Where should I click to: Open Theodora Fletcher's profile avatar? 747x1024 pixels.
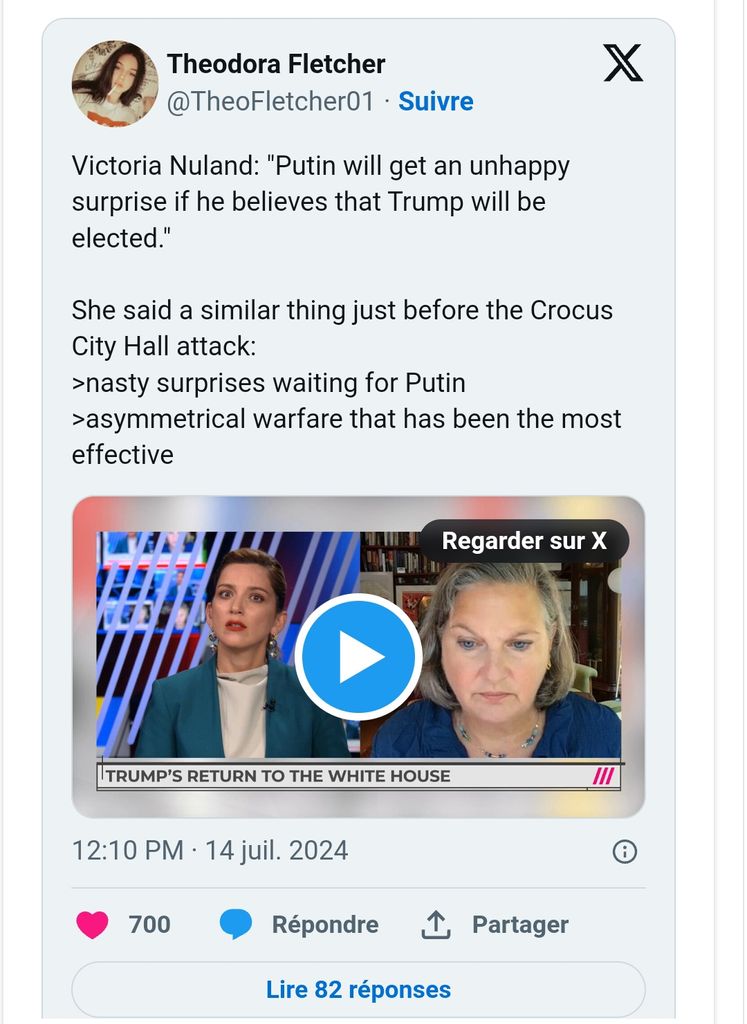coord(114,83)
